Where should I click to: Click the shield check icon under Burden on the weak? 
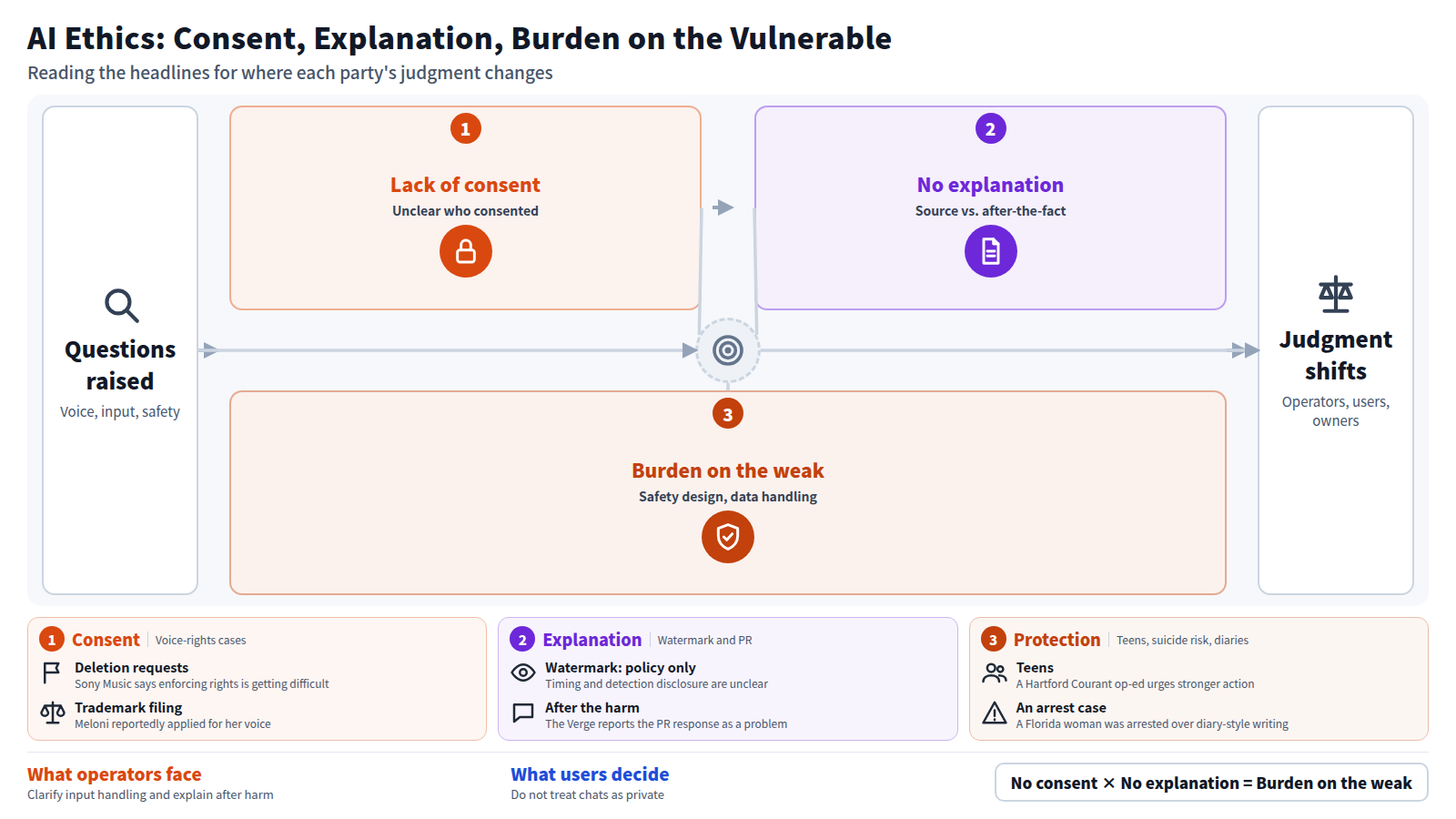[x=728, y=537]
